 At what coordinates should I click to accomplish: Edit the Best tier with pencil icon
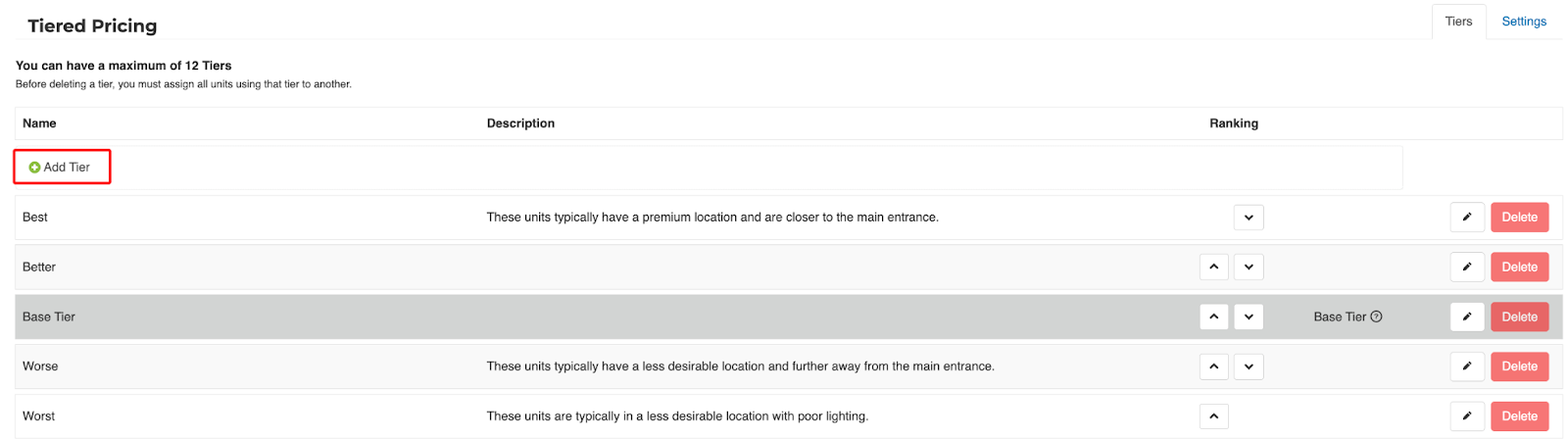coord(1466,218)
